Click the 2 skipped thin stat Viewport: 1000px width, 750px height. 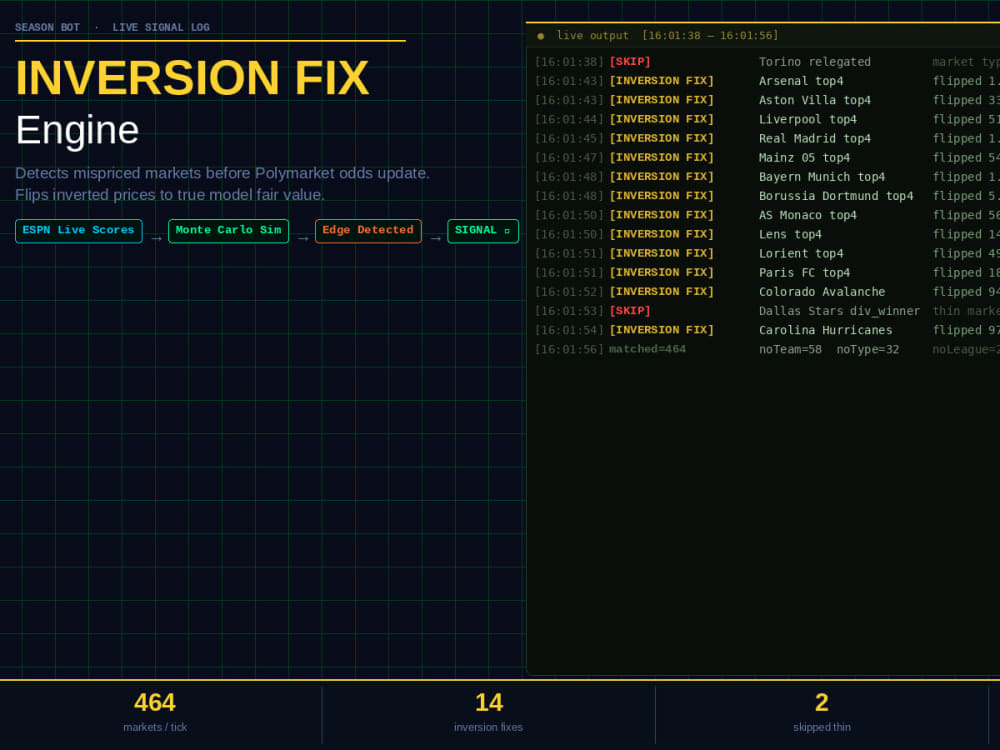point(821,712)
